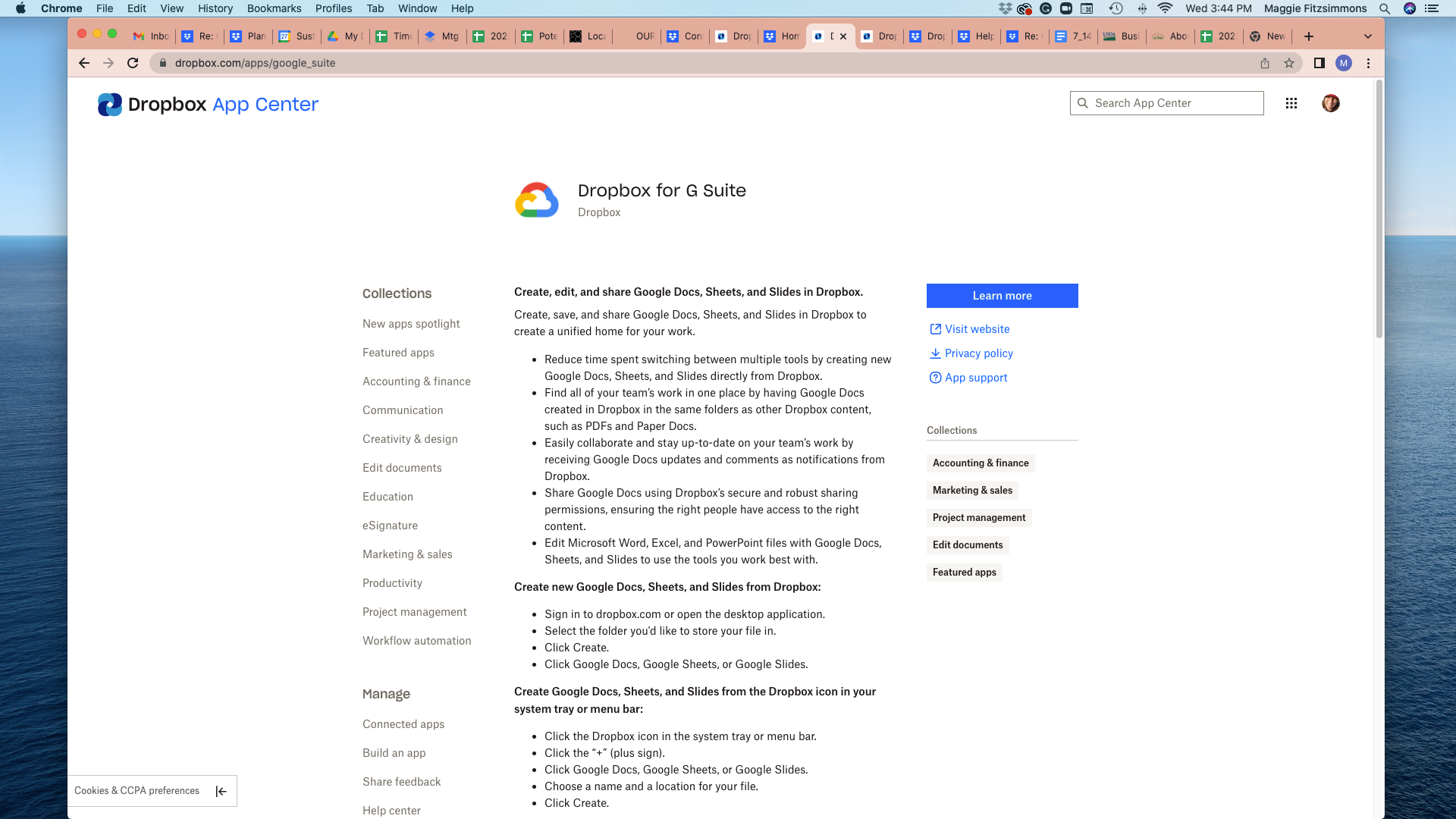Open Chrome three-dot menu
Image resolution: width=1456 pixels, height=819 pixels.
[x=1369, y=63]
